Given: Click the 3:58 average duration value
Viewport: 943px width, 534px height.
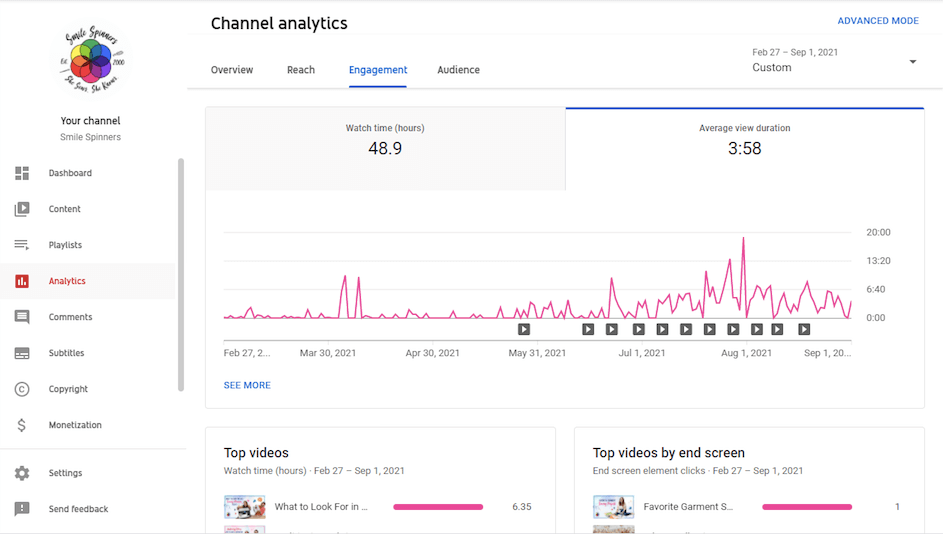Looking at the screenshot, I should click(745, 149).
